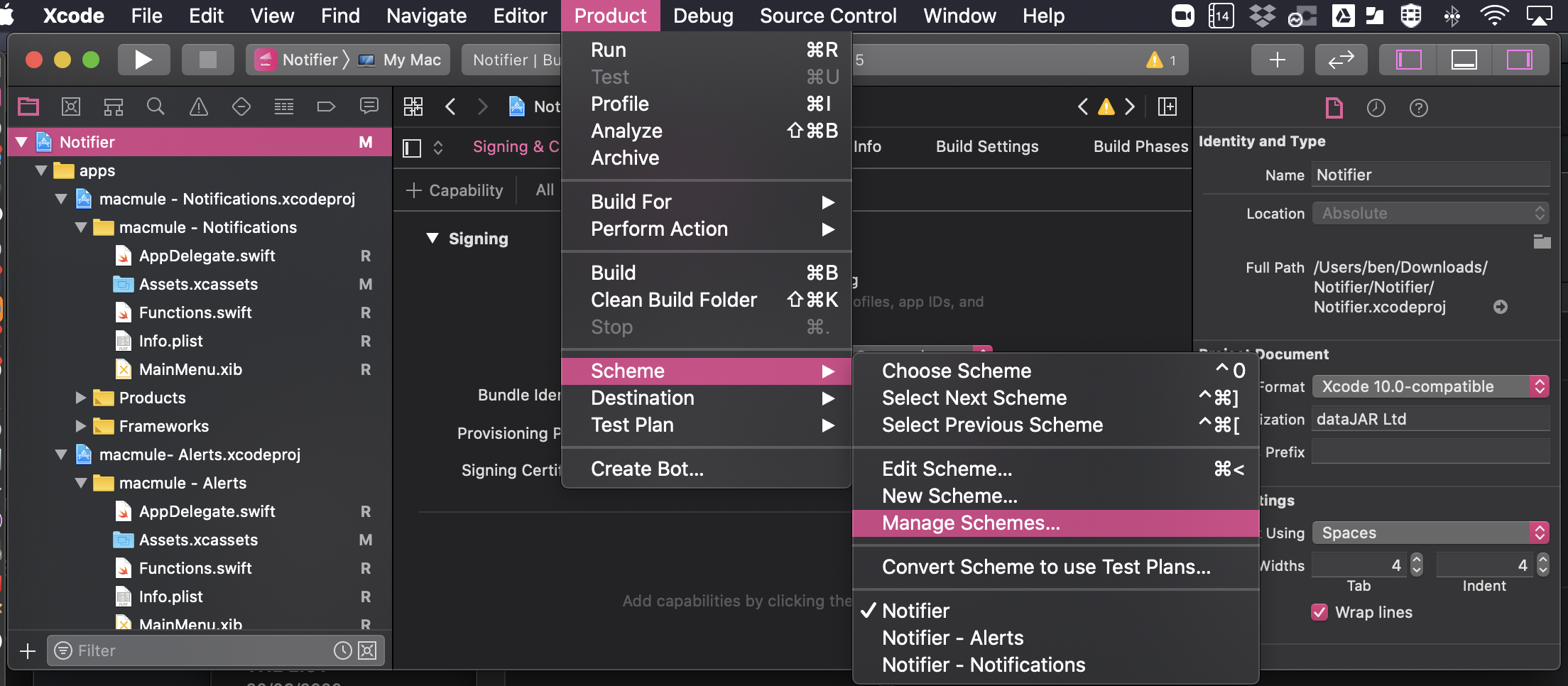1568x686 pixels.
Task: Click the related items grid icon
Action: tap(413, 107)
